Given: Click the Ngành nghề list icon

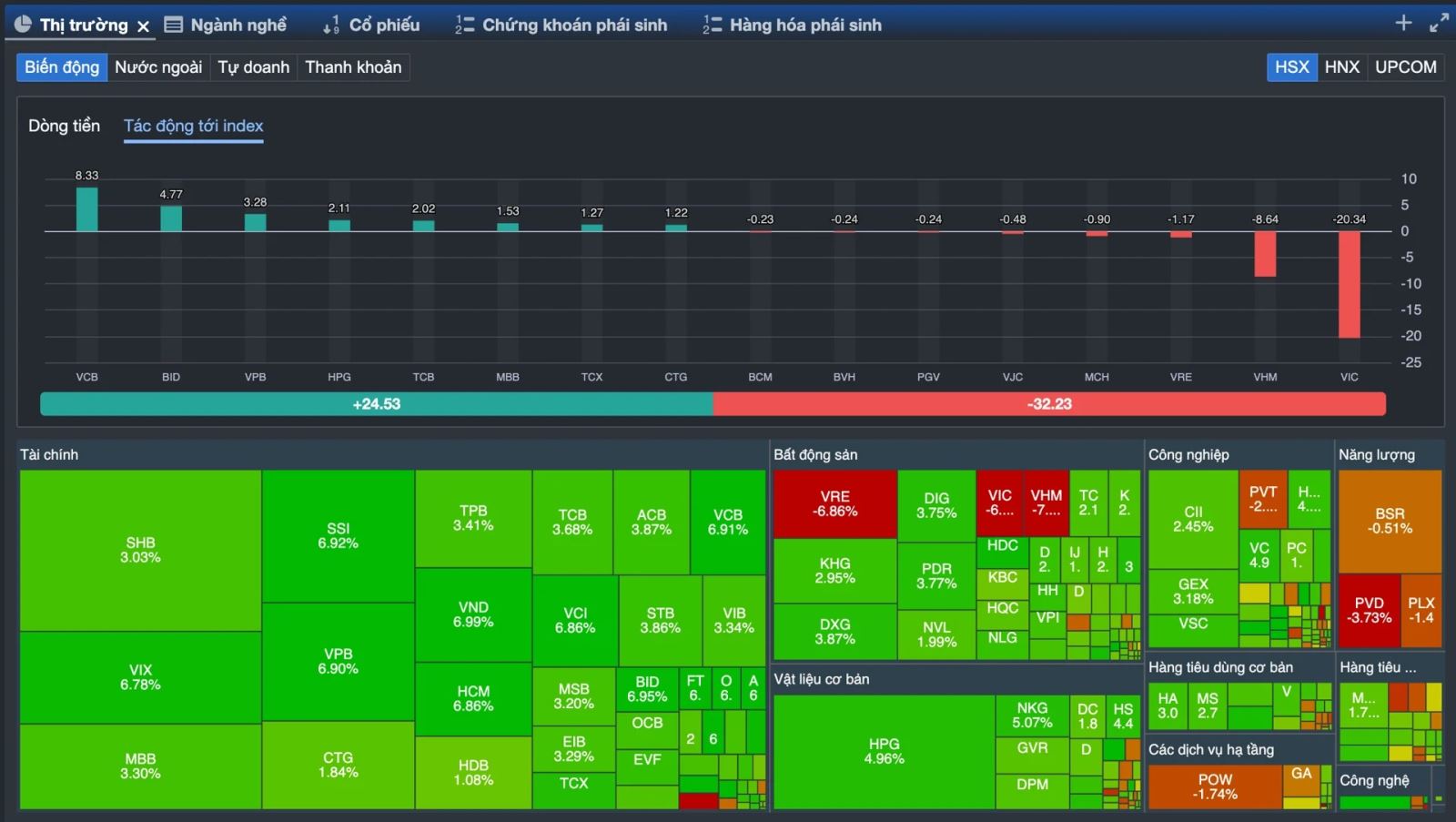Looking at the screenshot, I should (x=173, y=25).
